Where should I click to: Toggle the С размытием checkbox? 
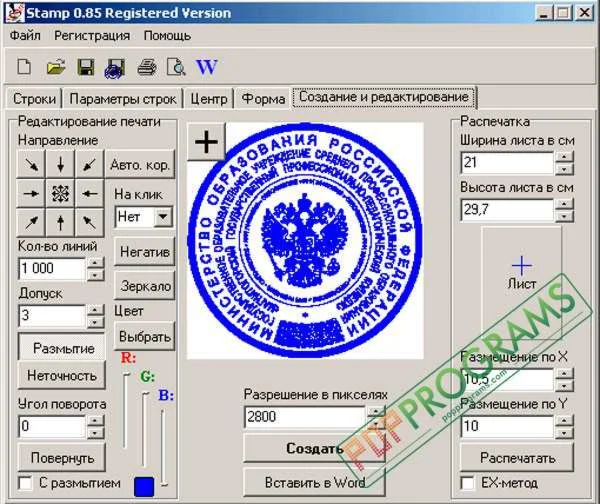(26, 483)
